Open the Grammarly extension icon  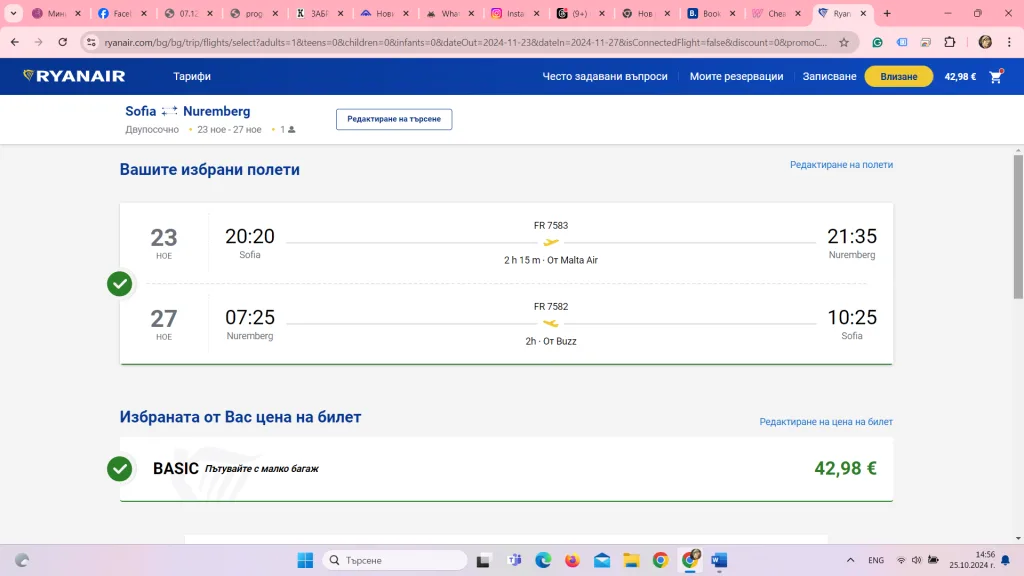tap(878, 42)
